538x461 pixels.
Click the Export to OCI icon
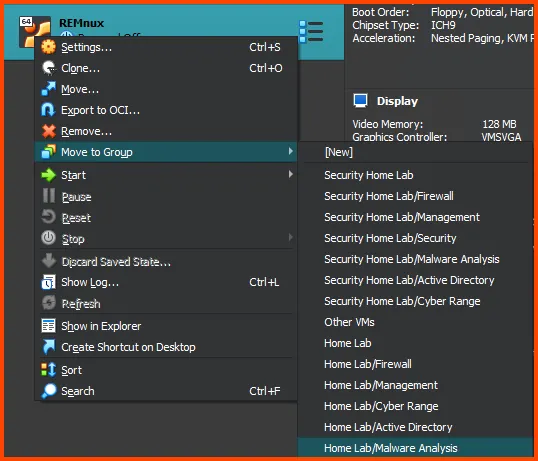(x=48, y=110)
